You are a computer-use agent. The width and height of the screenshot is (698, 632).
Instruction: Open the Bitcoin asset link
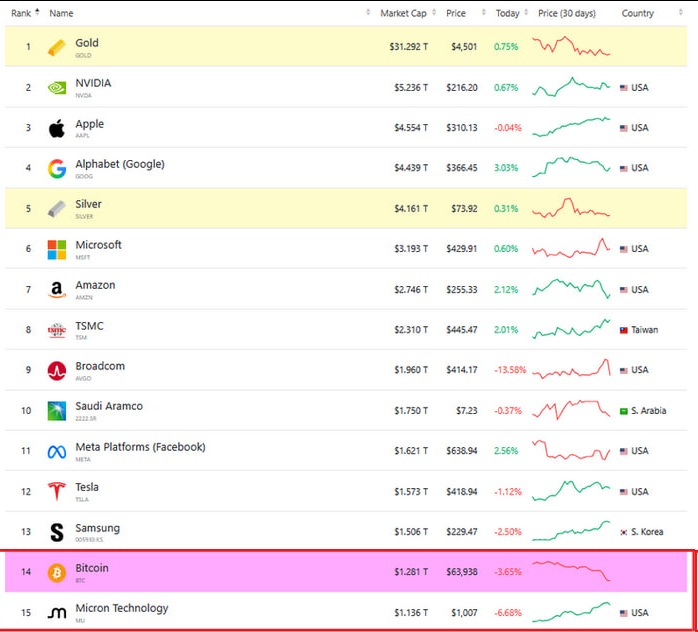click(92, 568)
